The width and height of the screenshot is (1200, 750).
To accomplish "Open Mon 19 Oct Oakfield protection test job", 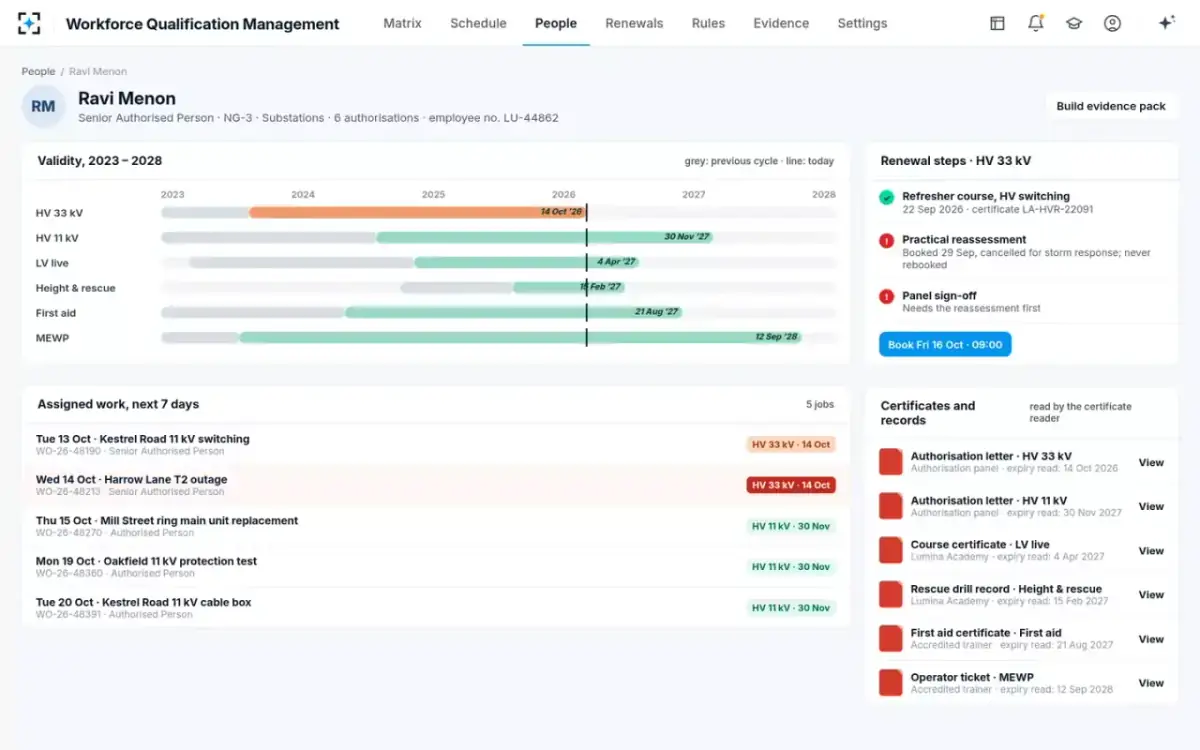I will point(436,567).
